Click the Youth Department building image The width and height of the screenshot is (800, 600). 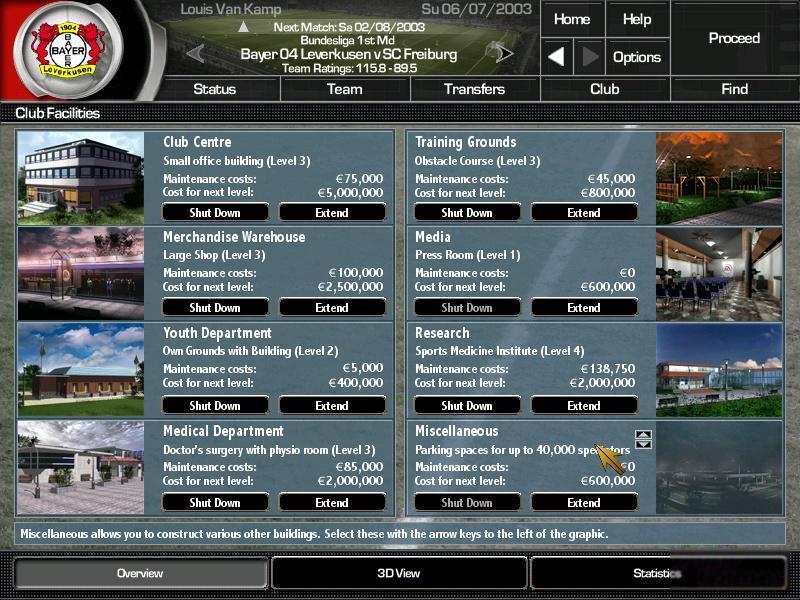(x=81, y=370)
